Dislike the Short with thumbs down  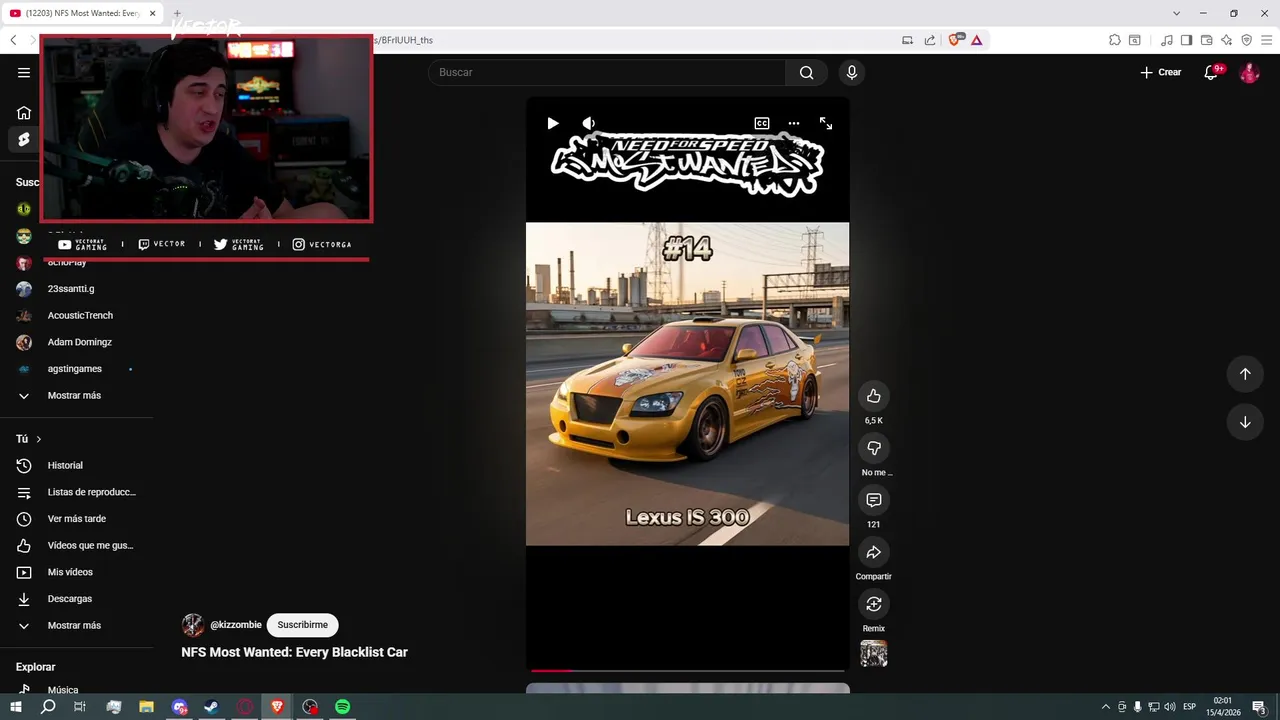874,448
